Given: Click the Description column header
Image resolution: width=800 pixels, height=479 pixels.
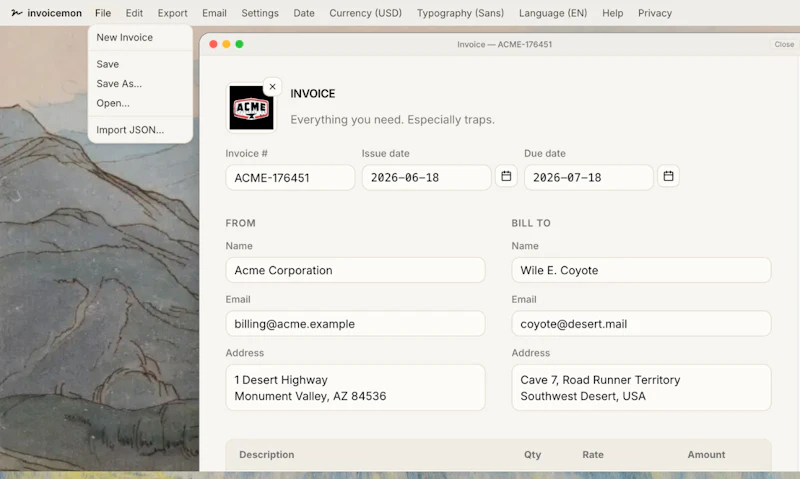Looking at the screenshot, I should pyautogui.click(x=266, y=455).
